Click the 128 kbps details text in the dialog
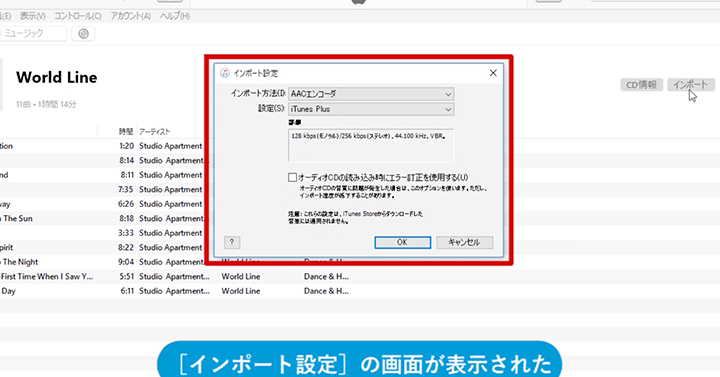 coord(368,136)
